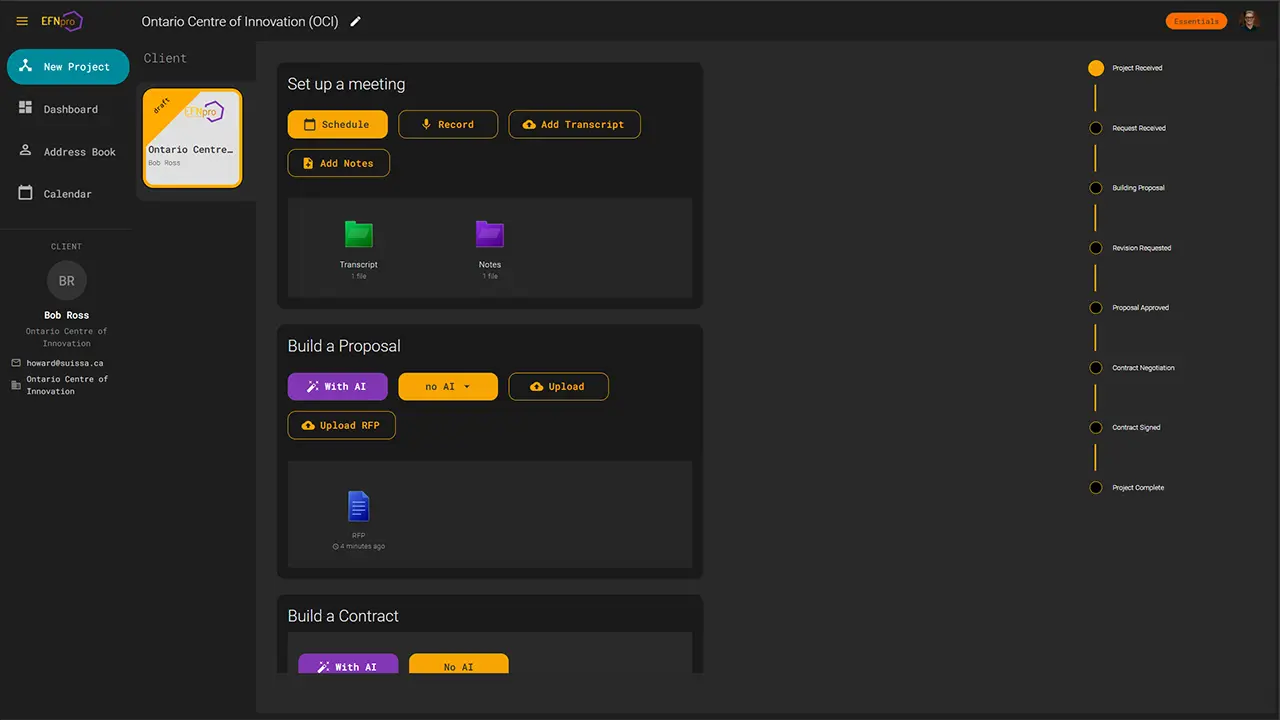Image resolution: width=1280 pixels, height=720 pixels.
Task: Click the user avatar in top right
Action: [x=1249, y=21]
